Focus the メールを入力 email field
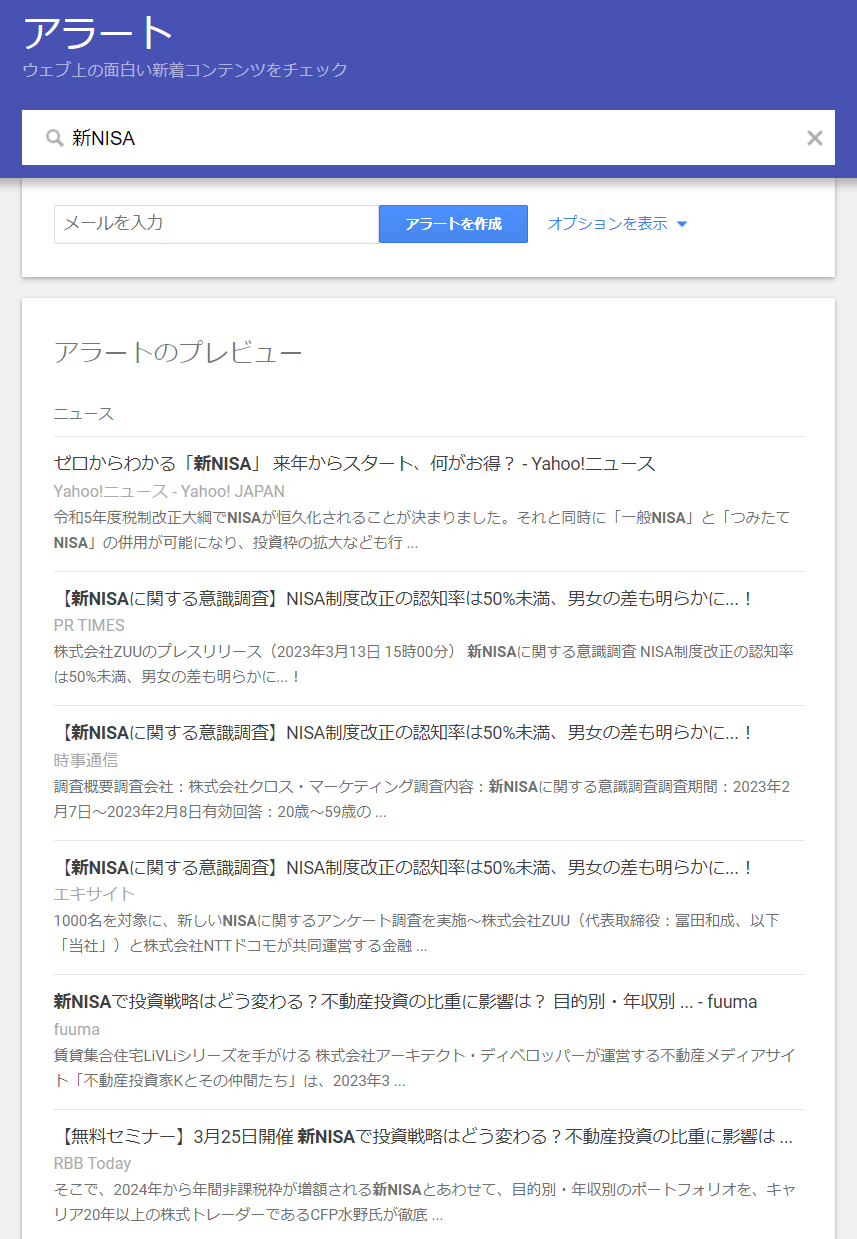The width and height of the screenshot is (857, 1239). (216, 224)
